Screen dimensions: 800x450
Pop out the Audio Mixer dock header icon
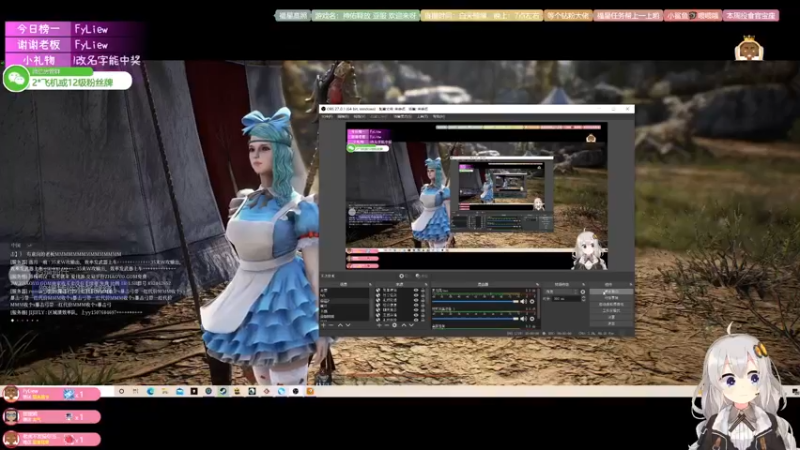537,284
